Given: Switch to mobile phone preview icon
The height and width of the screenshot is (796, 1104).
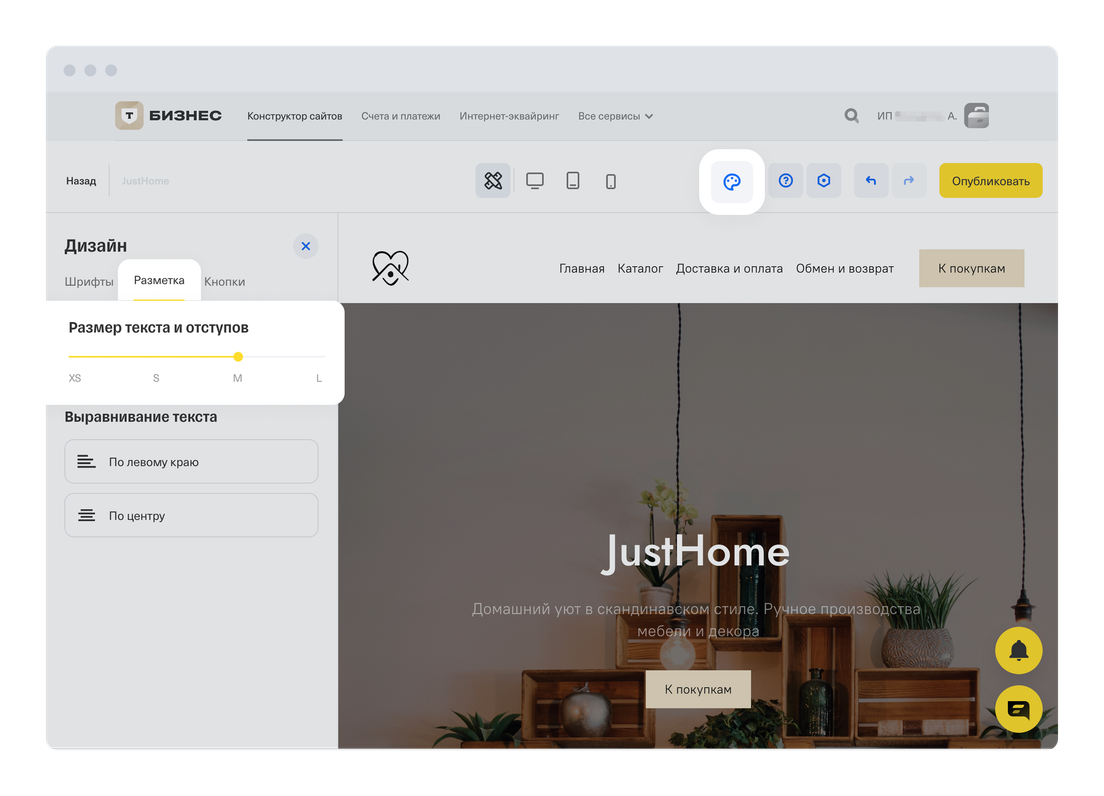Looking at the screenshot, I should tap(610, 182).
